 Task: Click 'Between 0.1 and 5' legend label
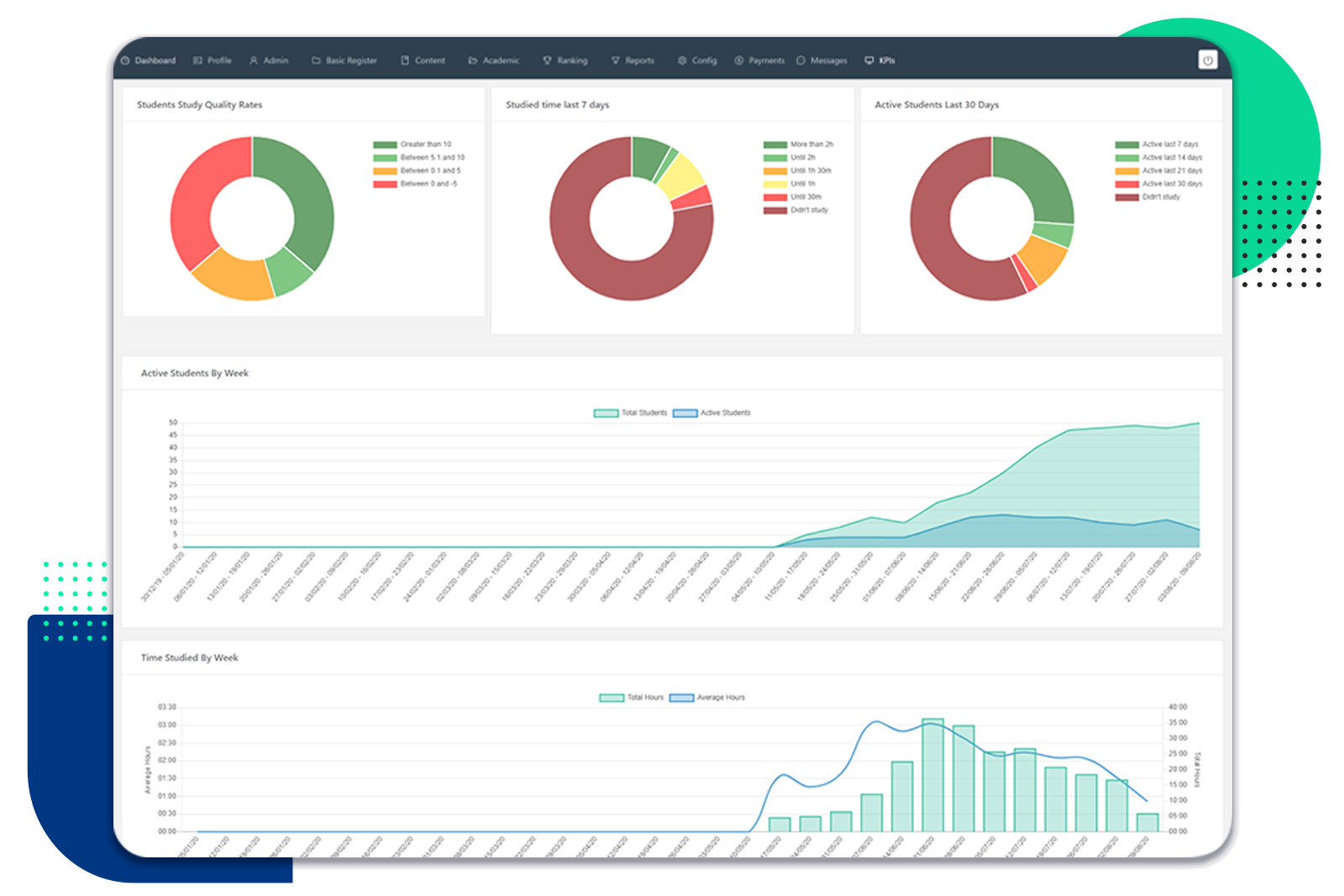[430, 170]
